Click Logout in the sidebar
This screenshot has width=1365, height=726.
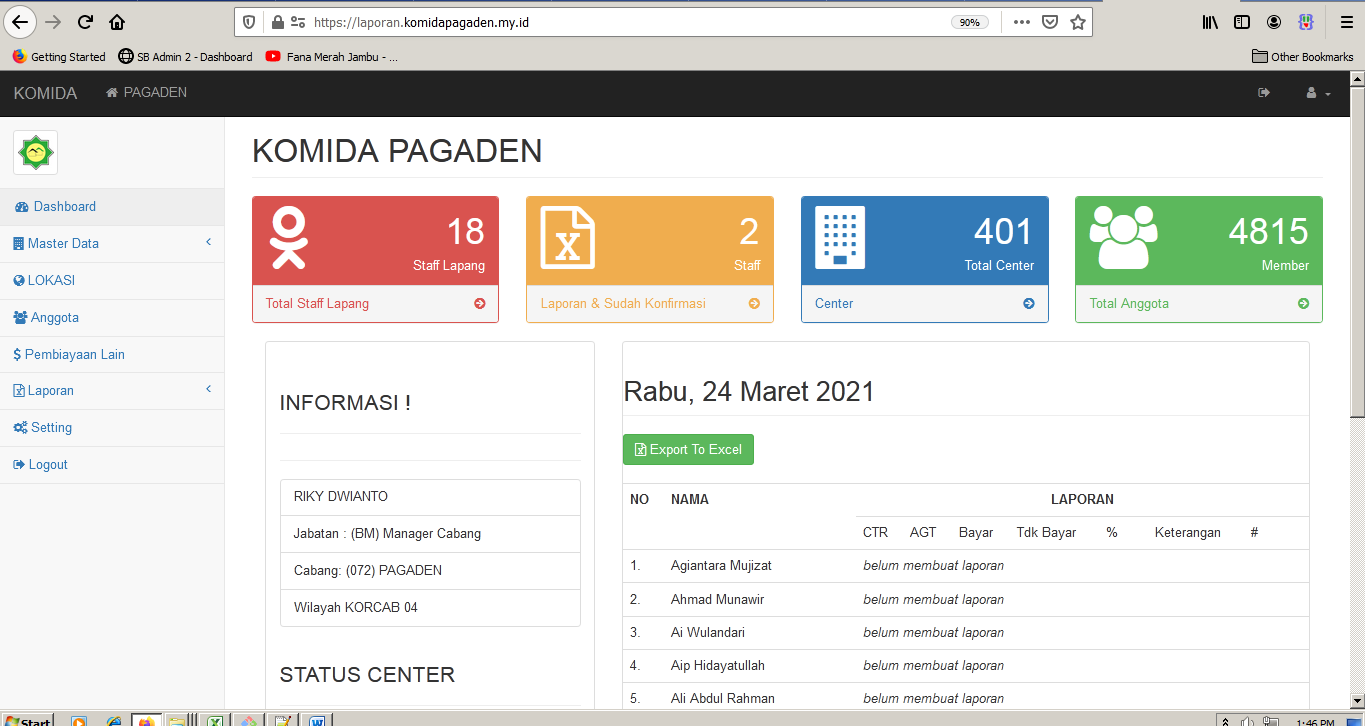(x=47, y=465)
